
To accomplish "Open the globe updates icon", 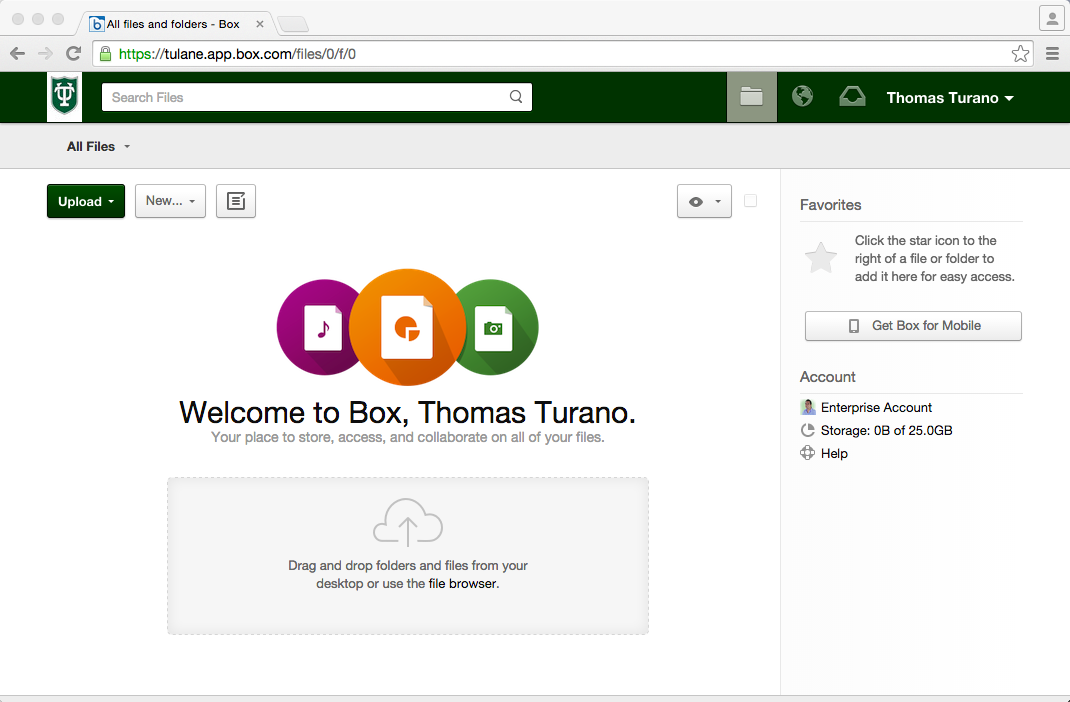I will point(802,96).
